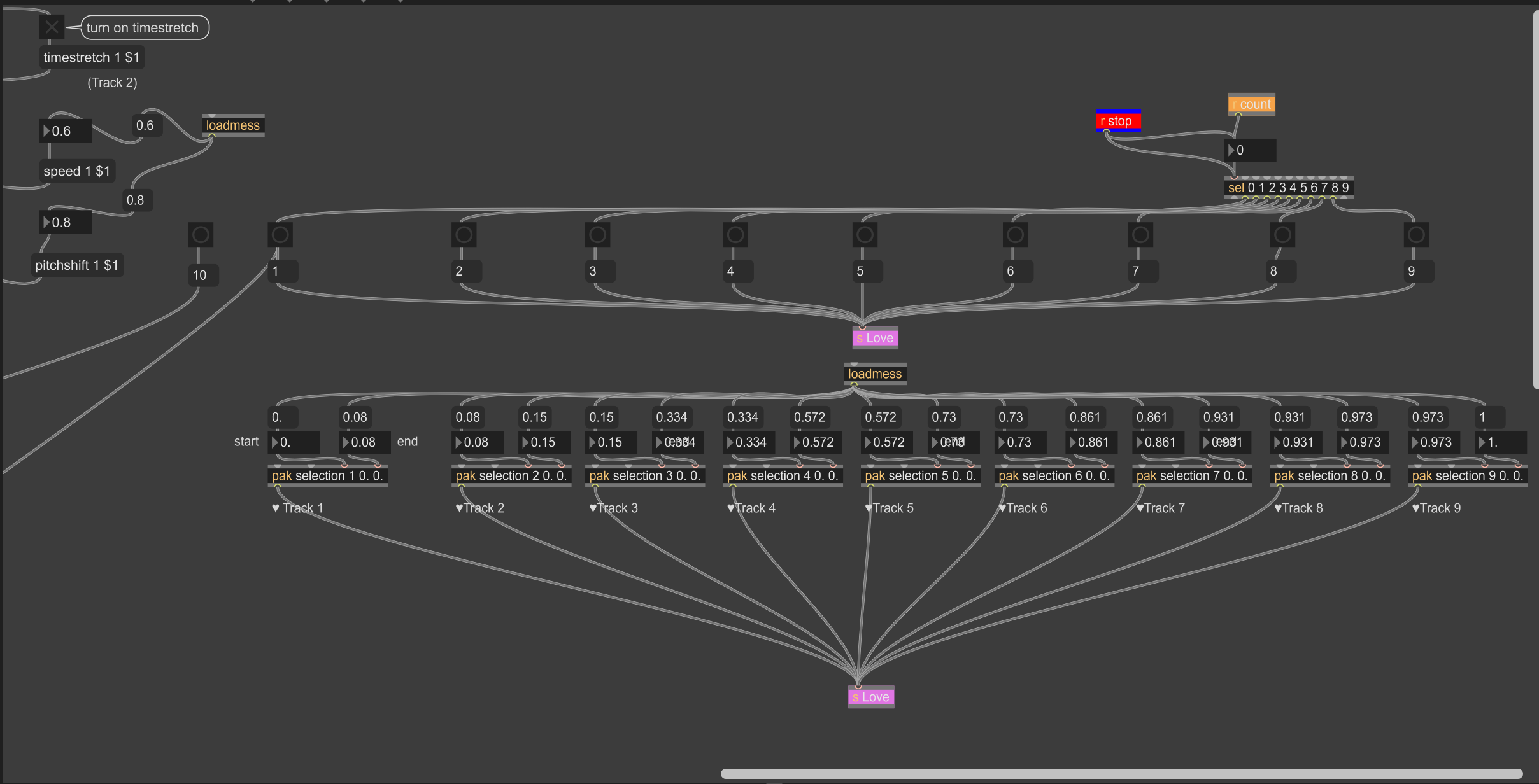Hit the bang button above message 7

1140,235
